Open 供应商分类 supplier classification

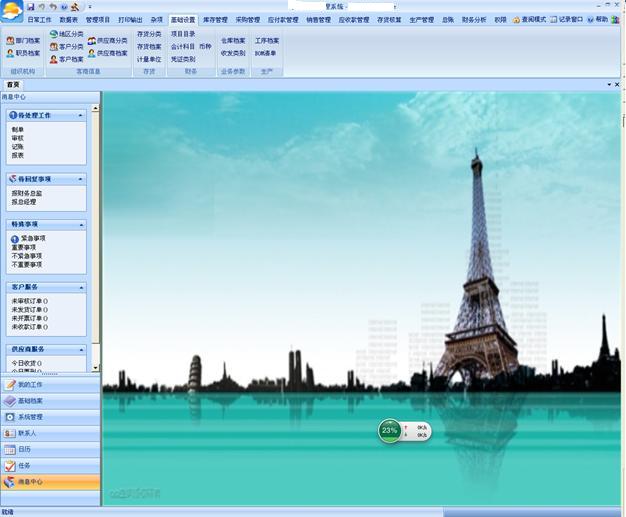(108, 40)
